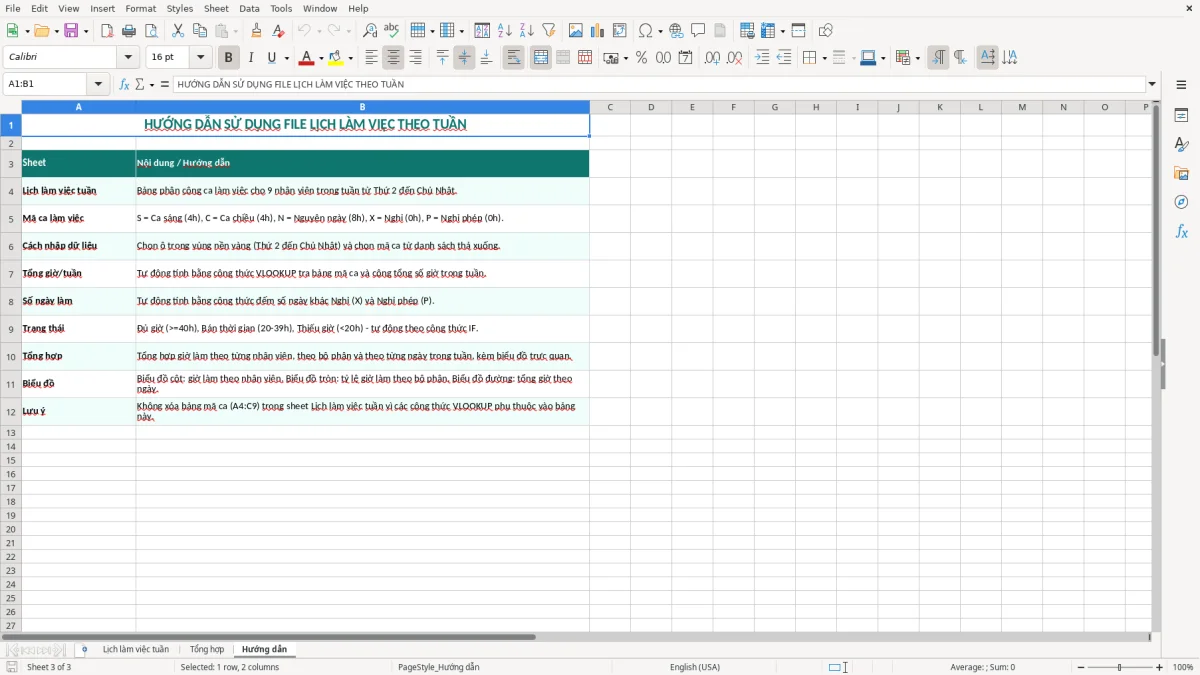
Task: Toggle Bold formatting off
Action: click(228, 58)
